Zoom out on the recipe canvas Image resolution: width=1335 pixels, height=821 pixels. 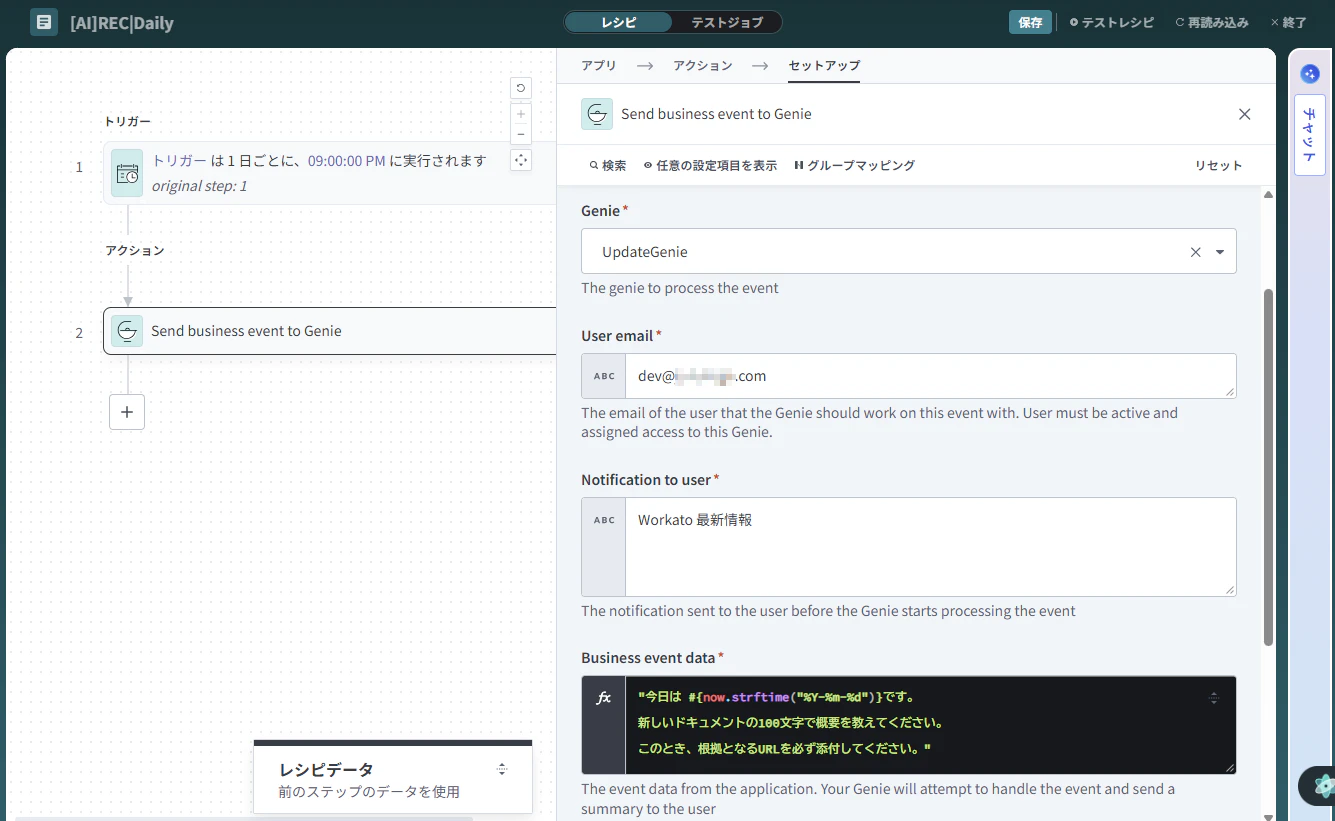click(x=521, y=134)
